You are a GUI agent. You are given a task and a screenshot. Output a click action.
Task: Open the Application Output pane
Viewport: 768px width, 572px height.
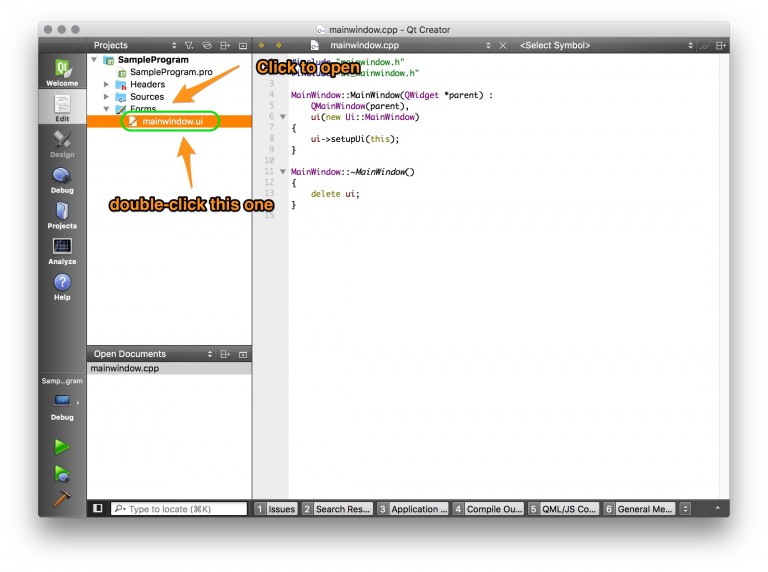tap(413, 509)
